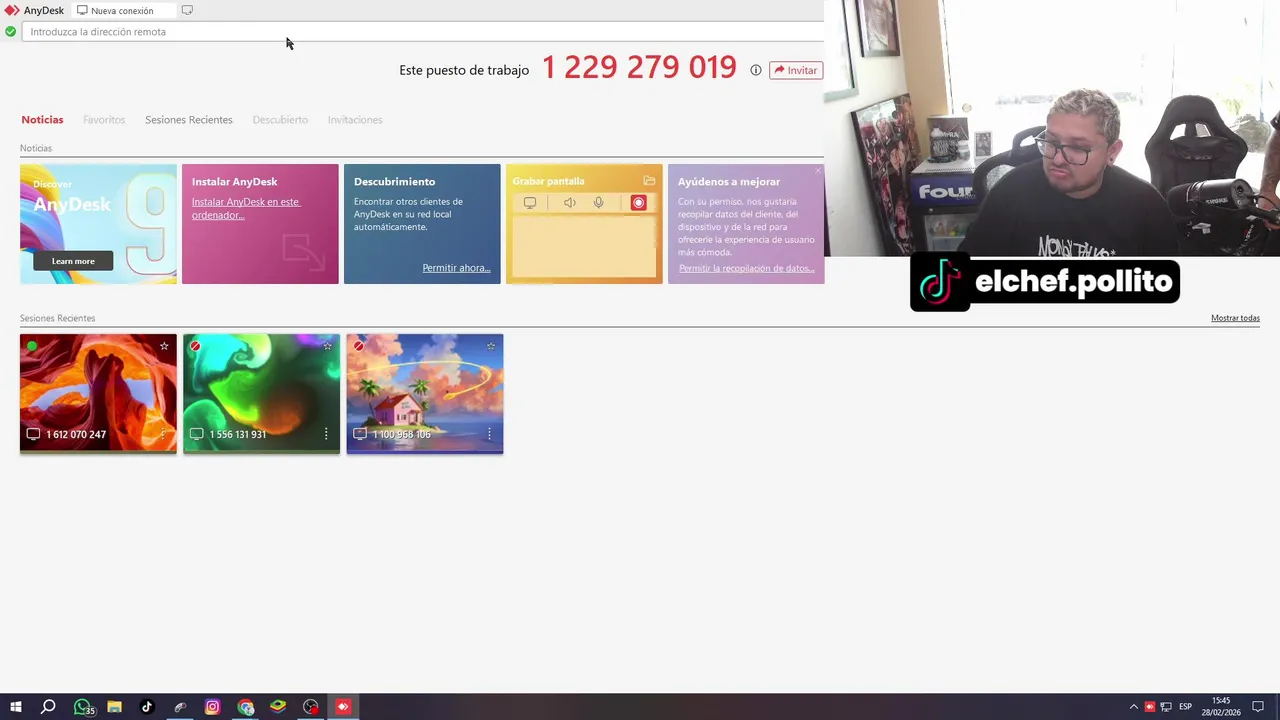The width and height of the screenshot is (1280, 720).
Task: Open taskbar search
Action: (x=48, y=707)
